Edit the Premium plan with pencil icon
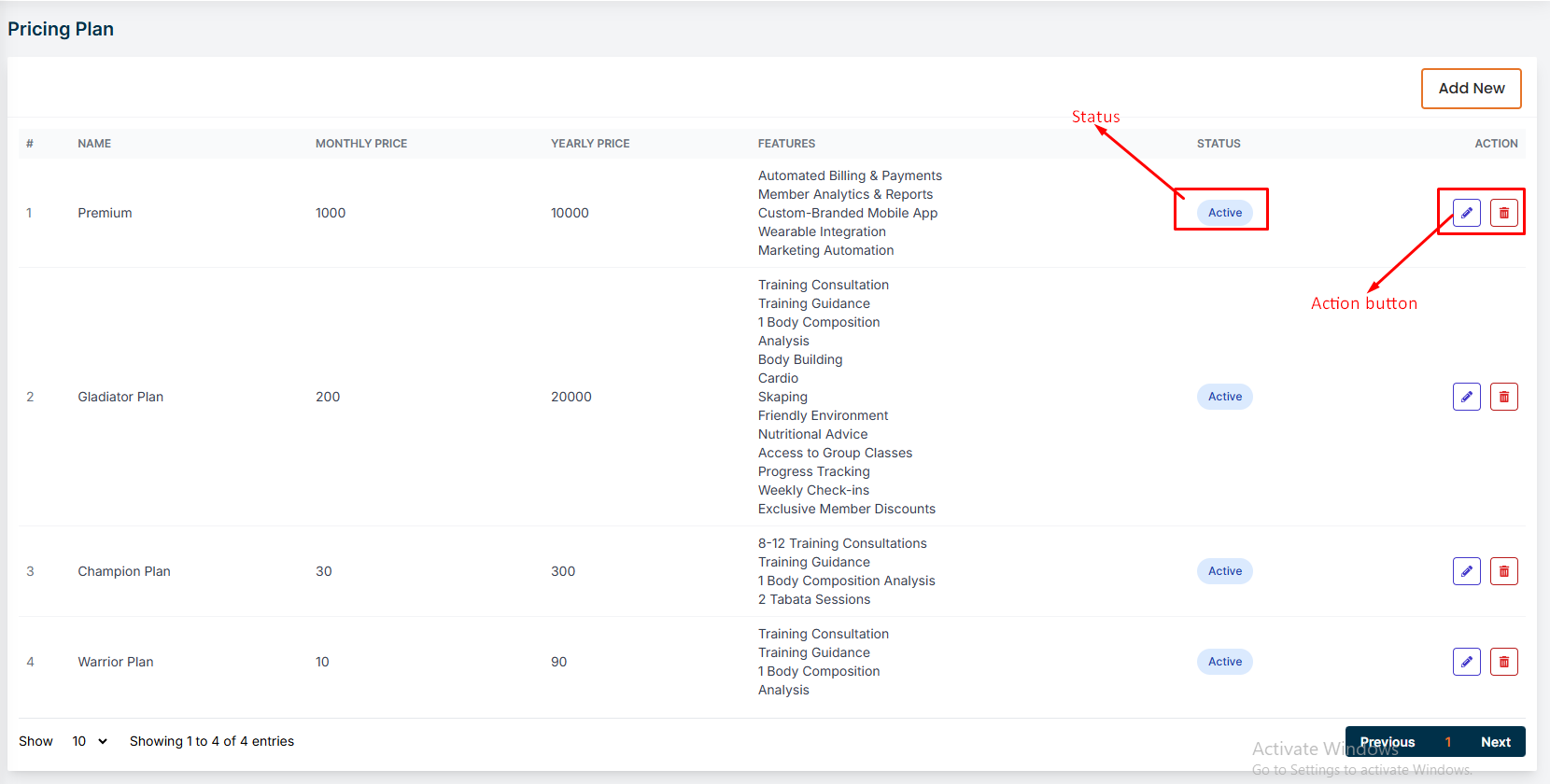The height and width of the screenshot is (784, 1550). pos(1466,213)
